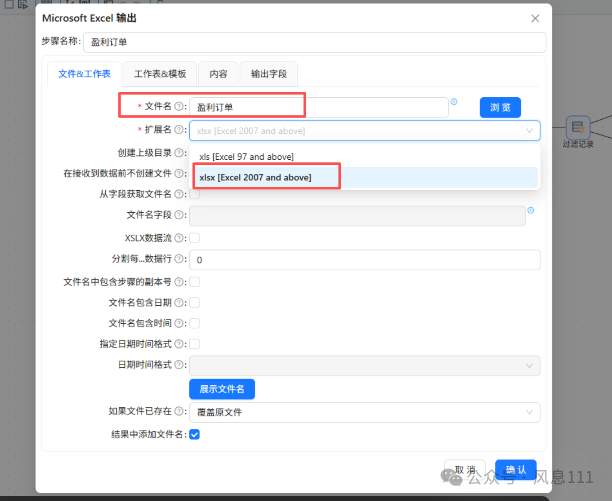The height and width of the screenshot is (501, 612).
Task: Click the 浏览 browse button
Action: point(500,107)
